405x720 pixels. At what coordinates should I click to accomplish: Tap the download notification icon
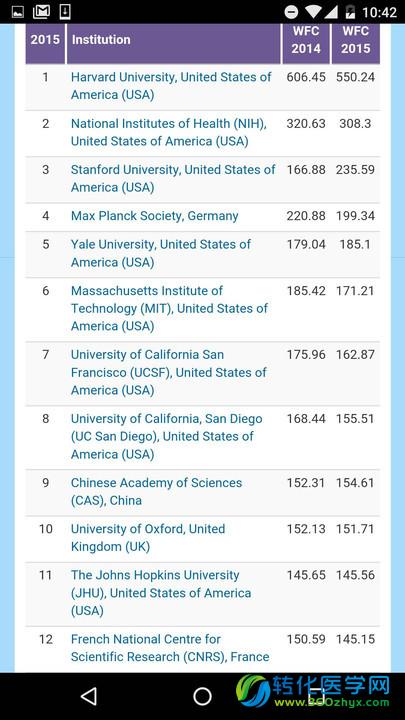pos(65,11)
